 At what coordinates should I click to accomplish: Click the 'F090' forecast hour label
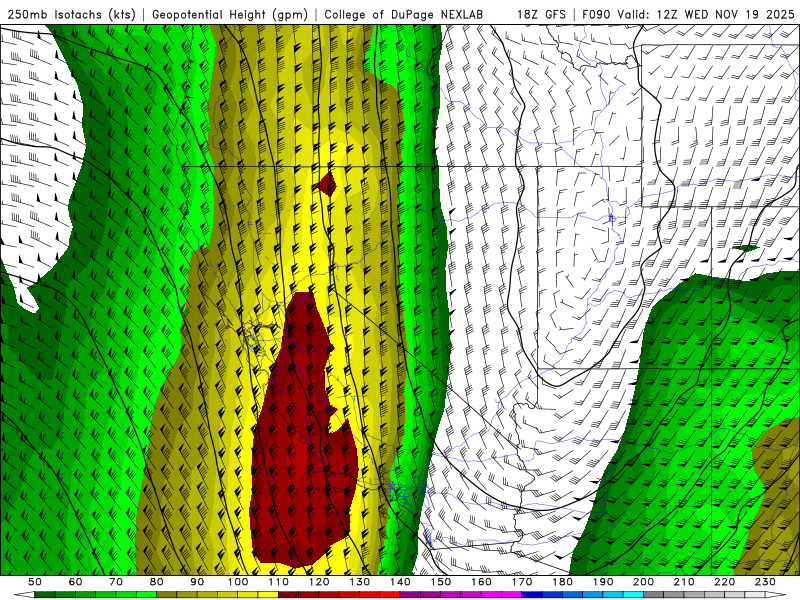(x=596, y=15)
